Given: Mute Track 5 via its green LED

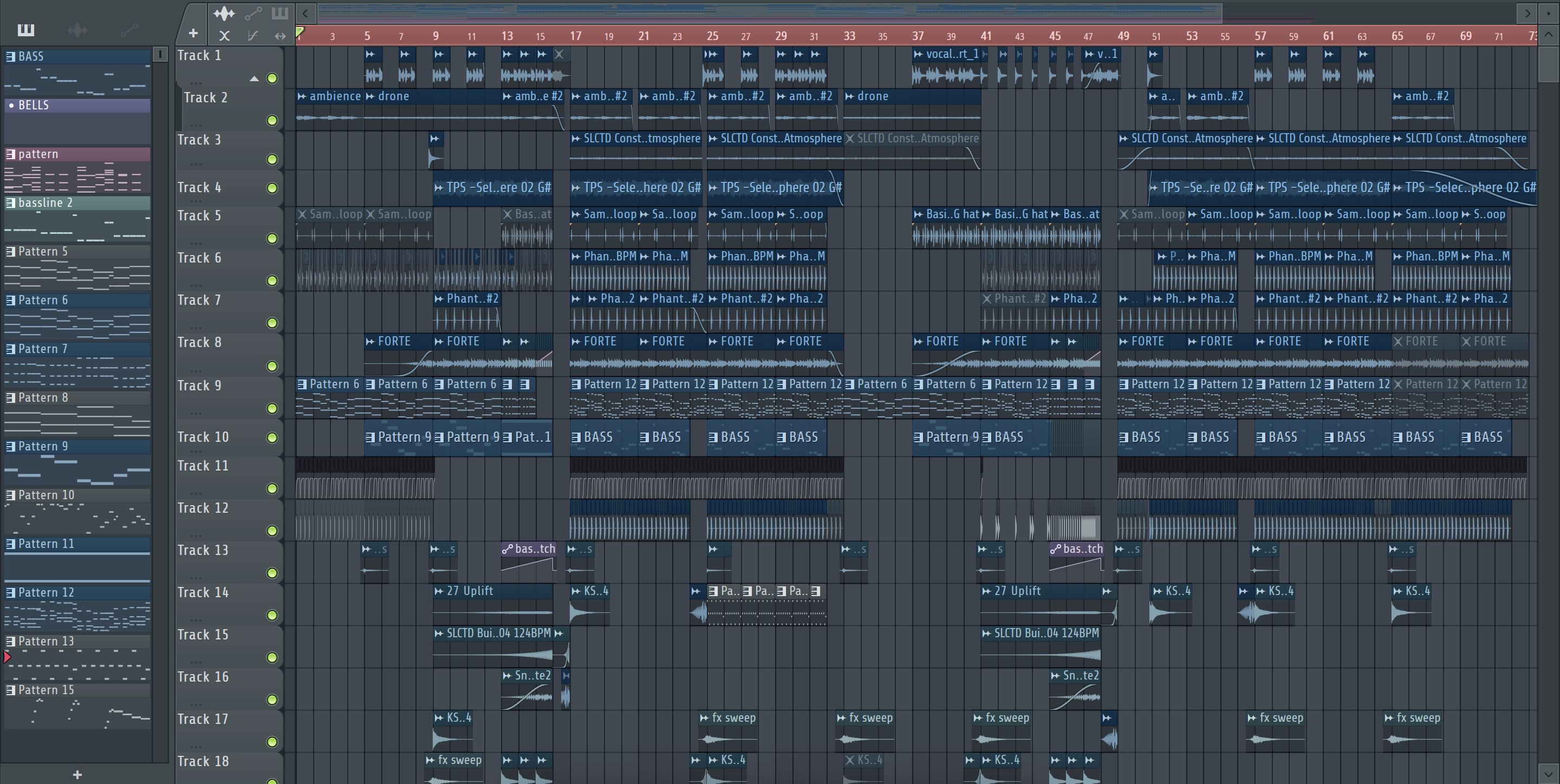Looking at the screenshot, I should (272, 239).
